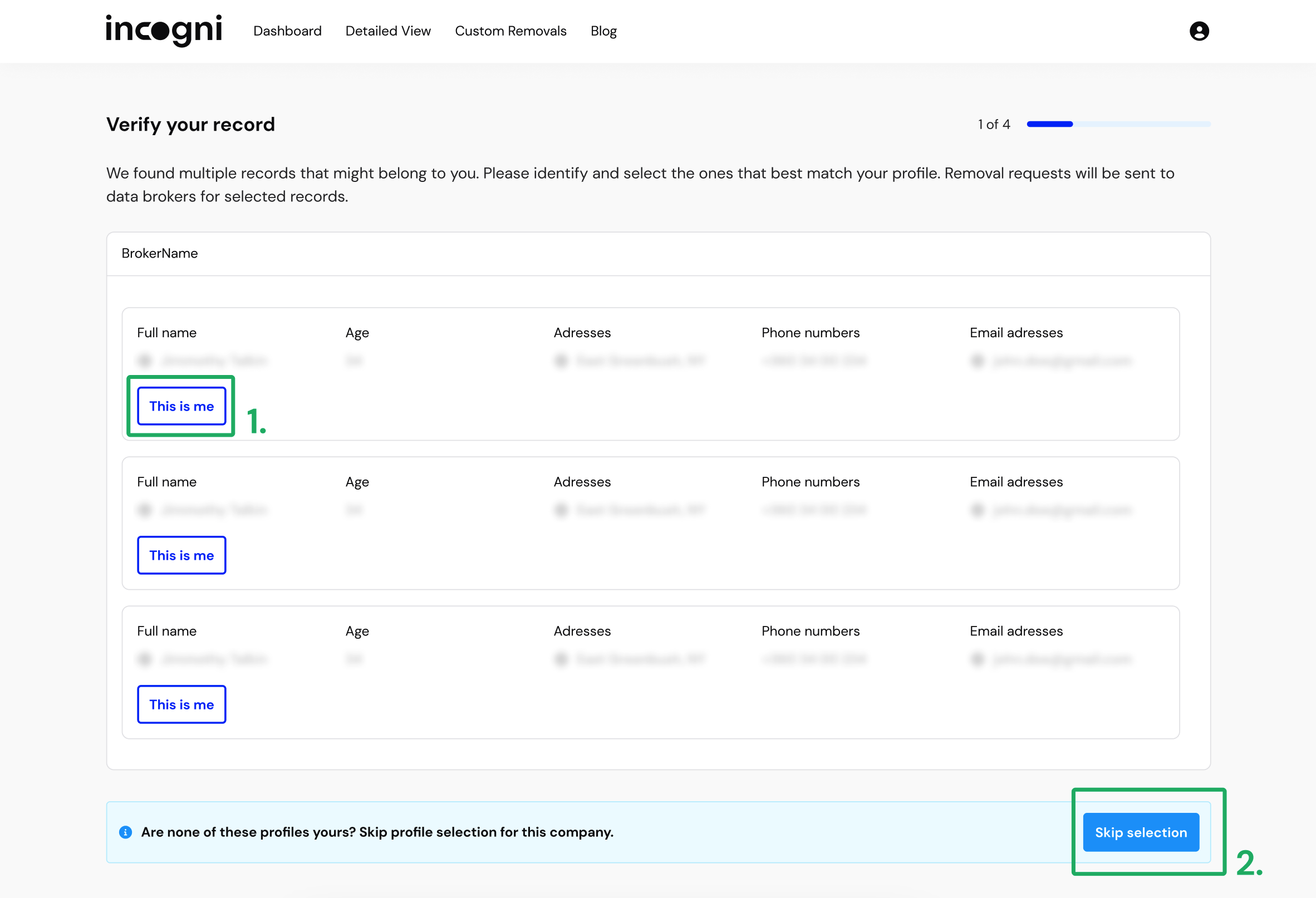Select 'This is me' on the second record
1316x898 pixels.
tap(181, 555)
